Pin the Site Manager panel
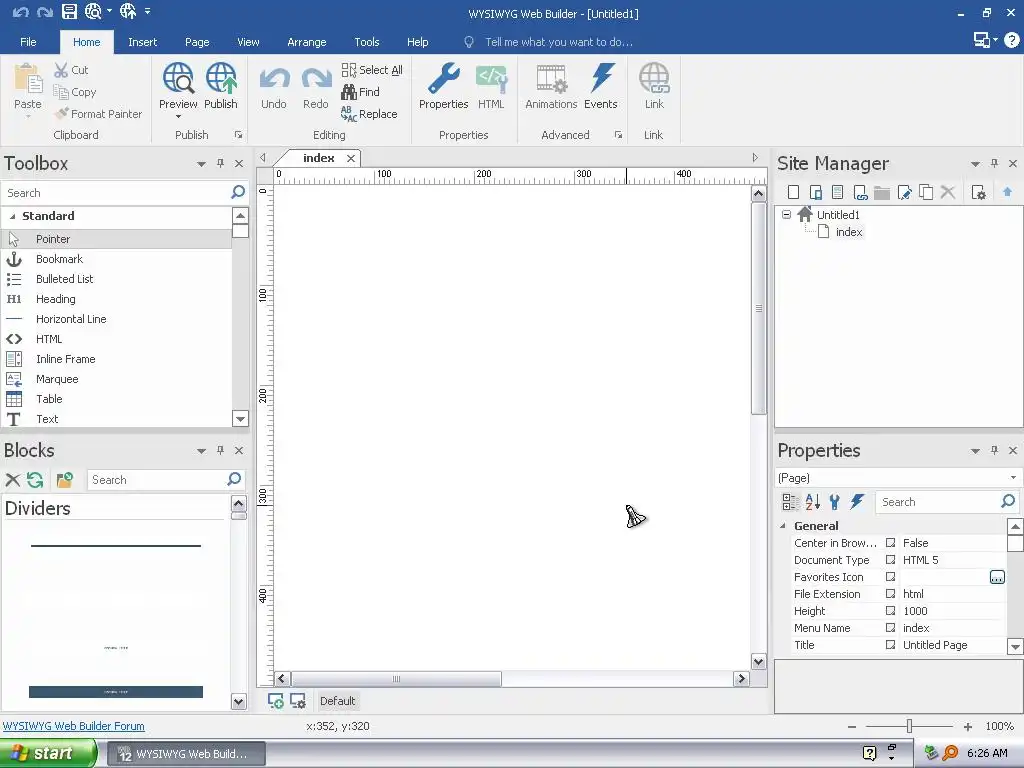This screenshot has width=1024, height=768. point(994,163)
